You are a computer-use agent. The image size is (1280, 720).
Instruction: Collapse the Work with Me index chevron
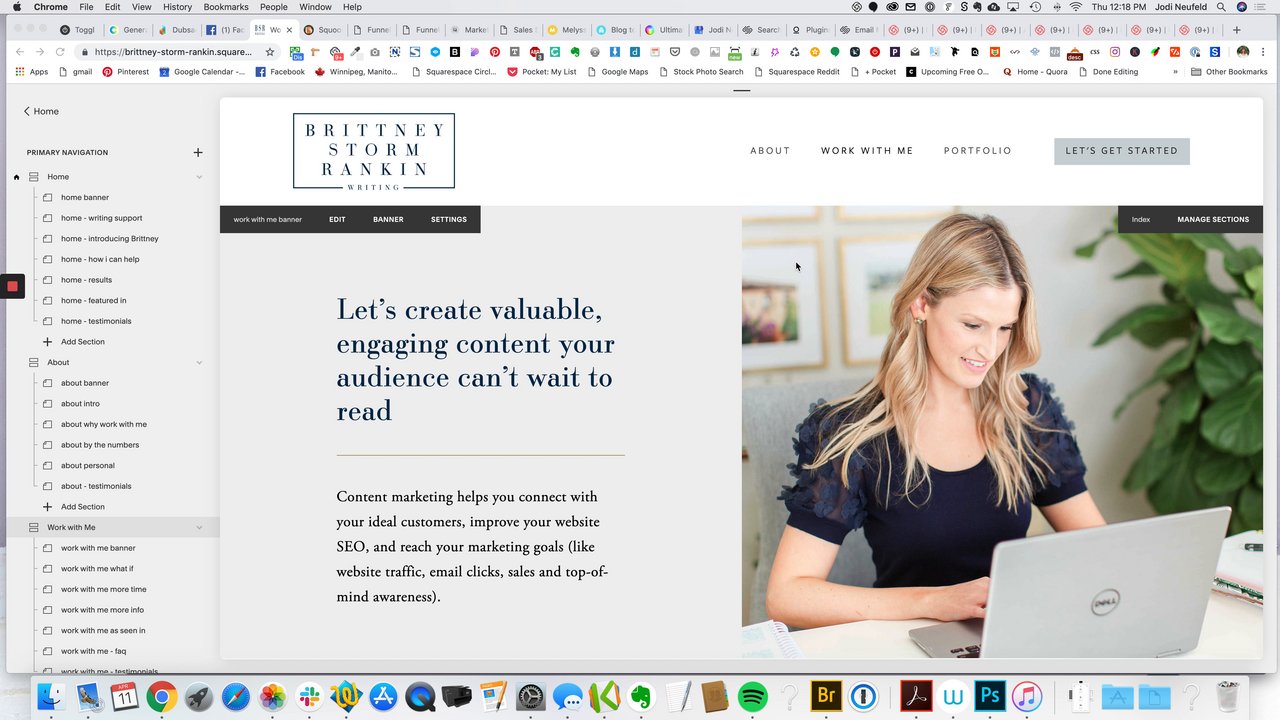click(199, 527)
